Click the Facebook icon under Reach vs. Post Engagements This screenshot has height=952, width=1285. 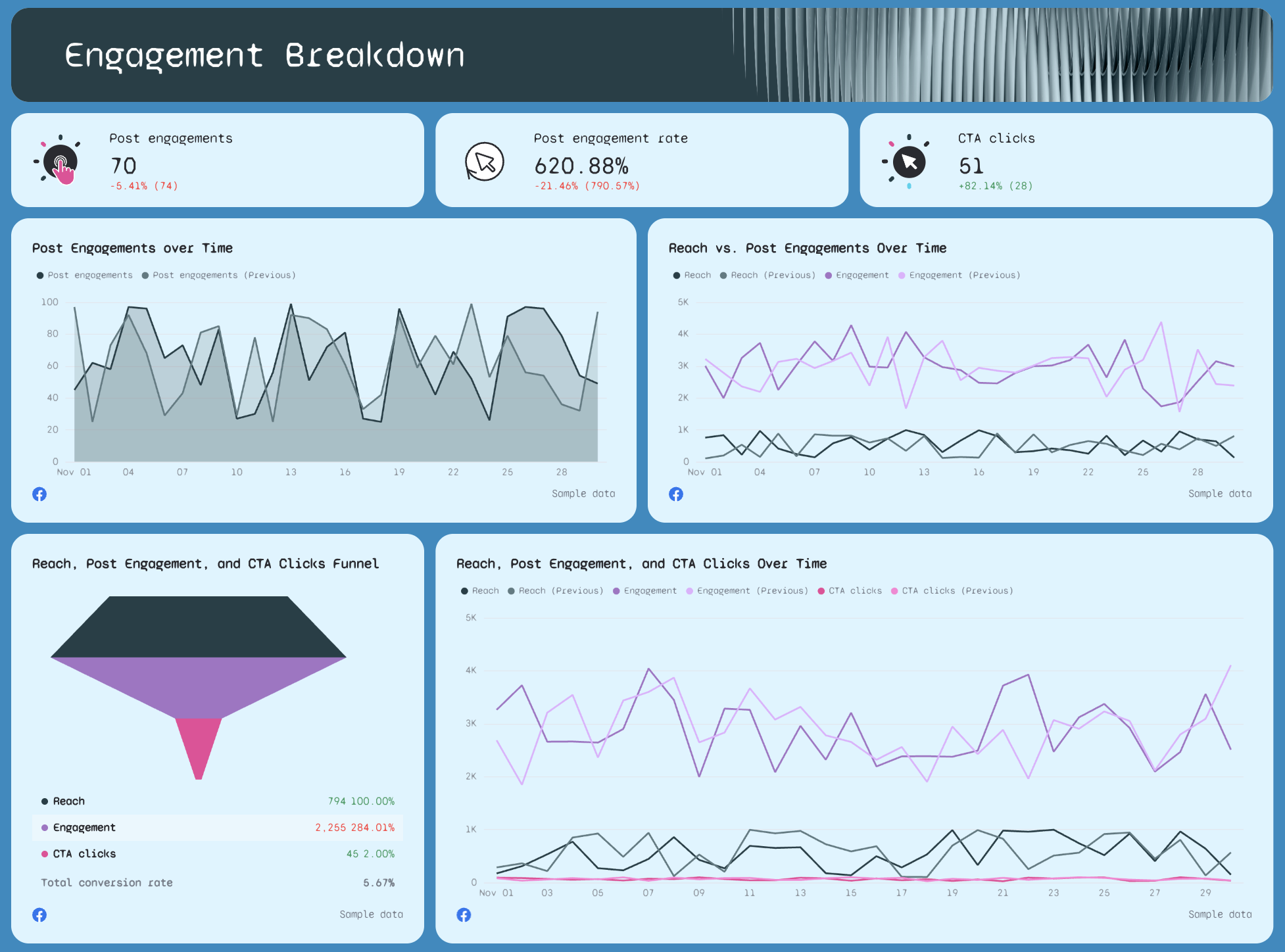point(675,493)
